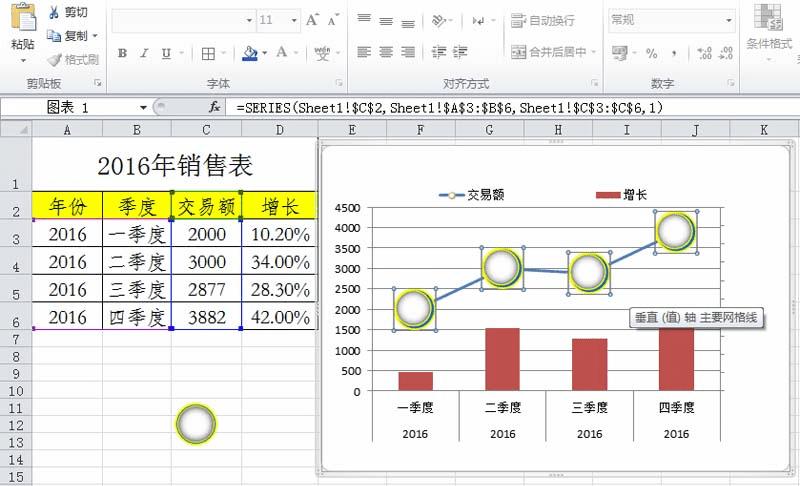The image size is (800, 486).
Task: Click the 4500 vertical axis label
Action: pos(348,208)
